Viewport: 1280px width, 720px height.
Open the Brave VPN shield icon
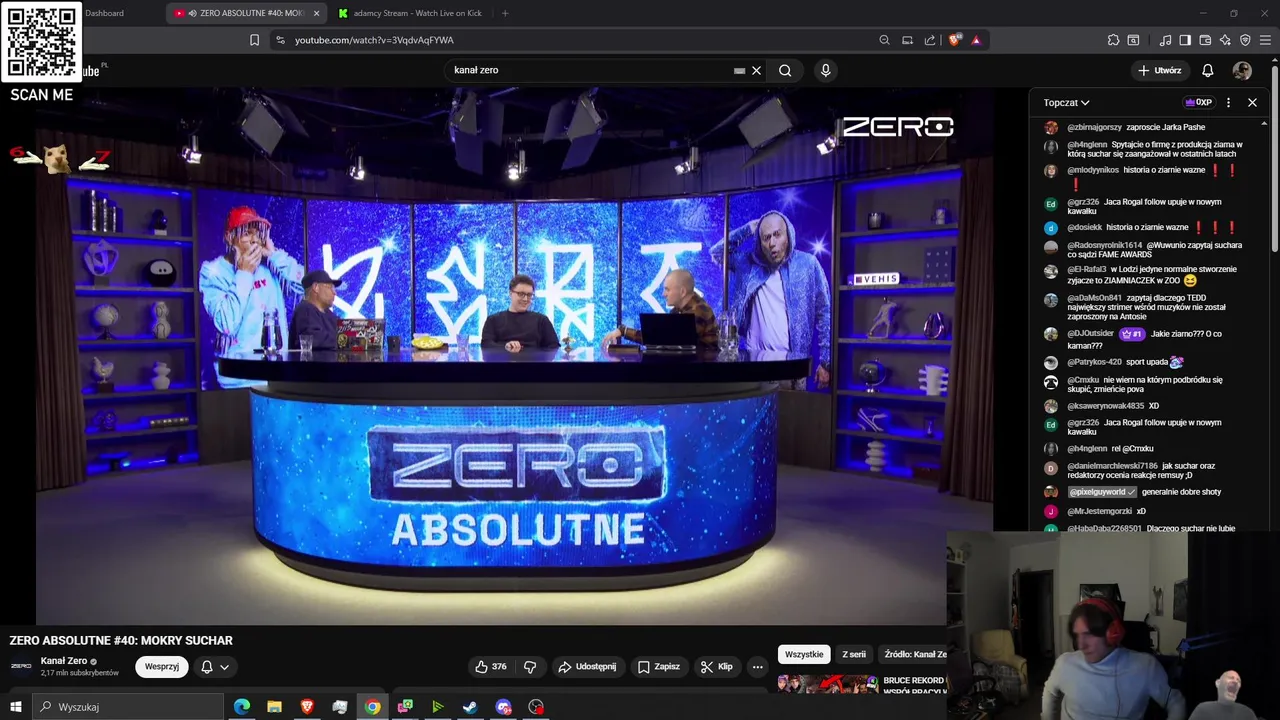[1245, 40]
